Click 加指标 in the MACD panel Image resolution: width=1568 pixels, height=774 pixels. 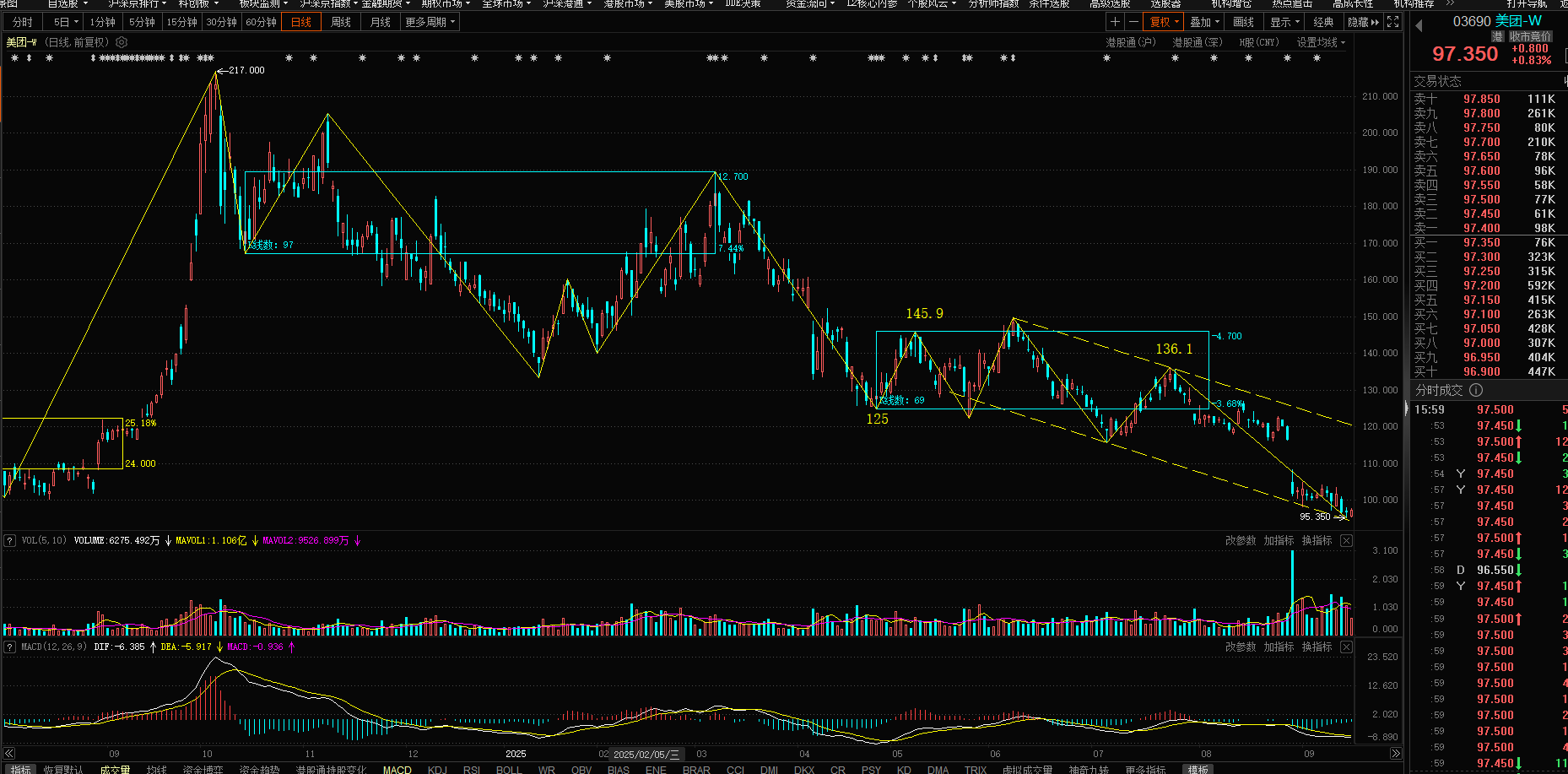tap(1279, 647)
